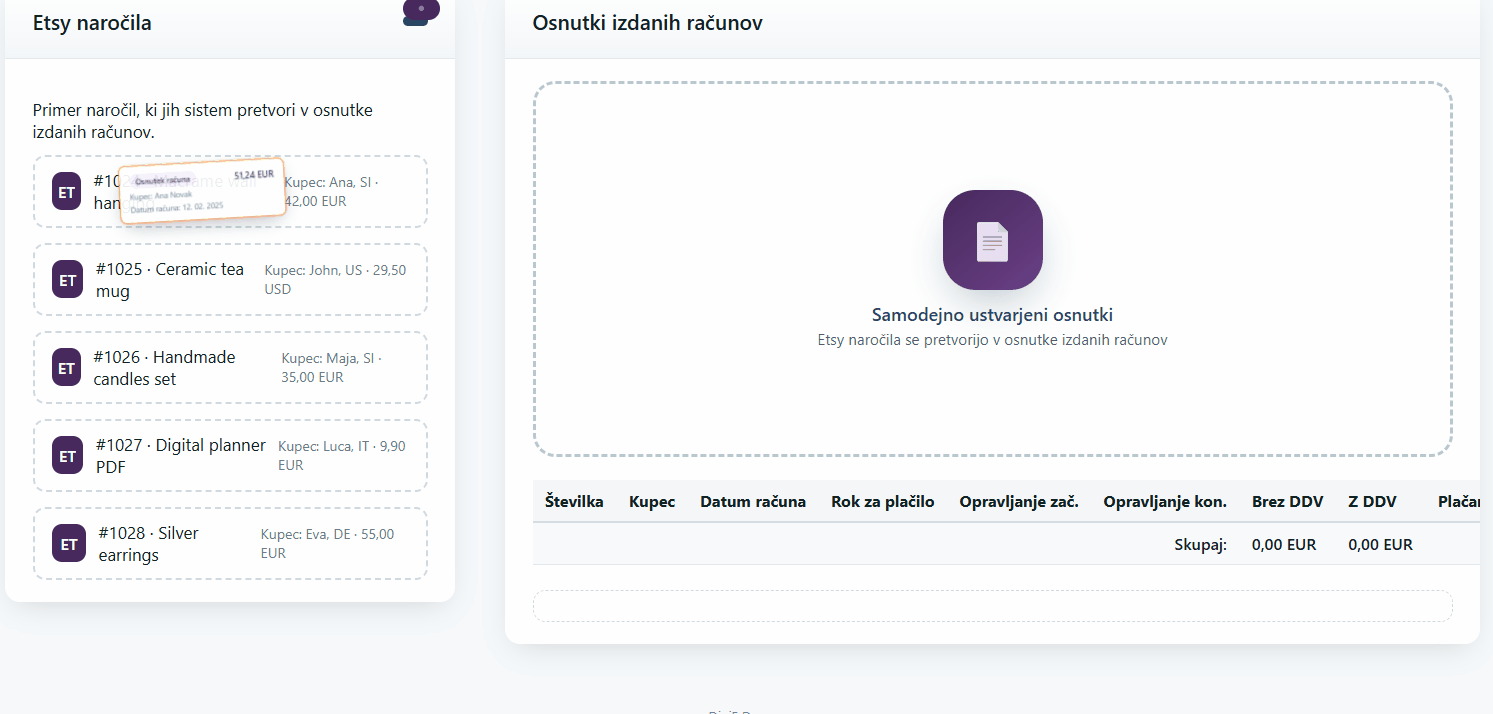Viewport: 1493px width, 714px height.
Task: Click the Osnutki izdanih računov panel title
Action: [x=648, y=23]
